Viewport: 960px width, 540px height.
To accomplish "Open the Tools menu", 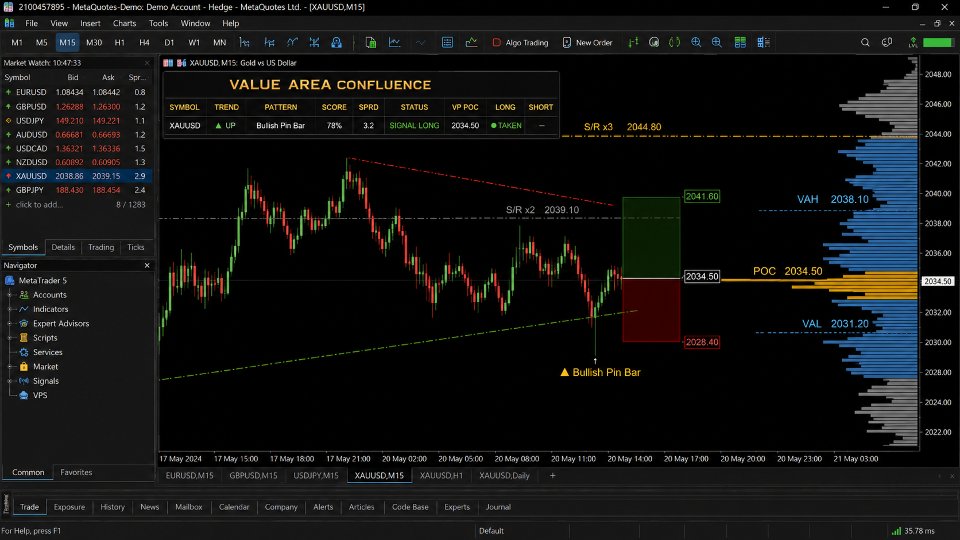I will 158,23.
